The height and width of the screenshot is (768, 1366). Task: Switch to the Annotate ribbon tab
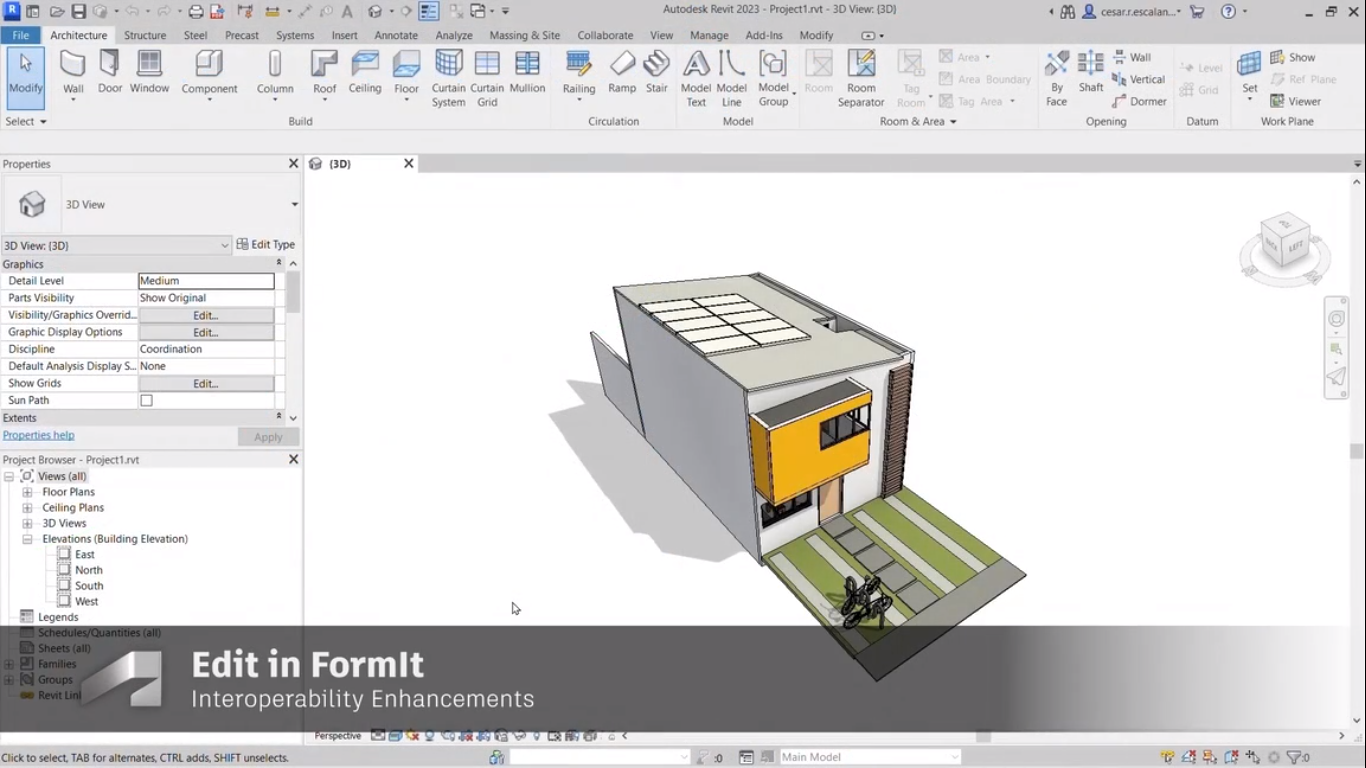pos(396,35)
